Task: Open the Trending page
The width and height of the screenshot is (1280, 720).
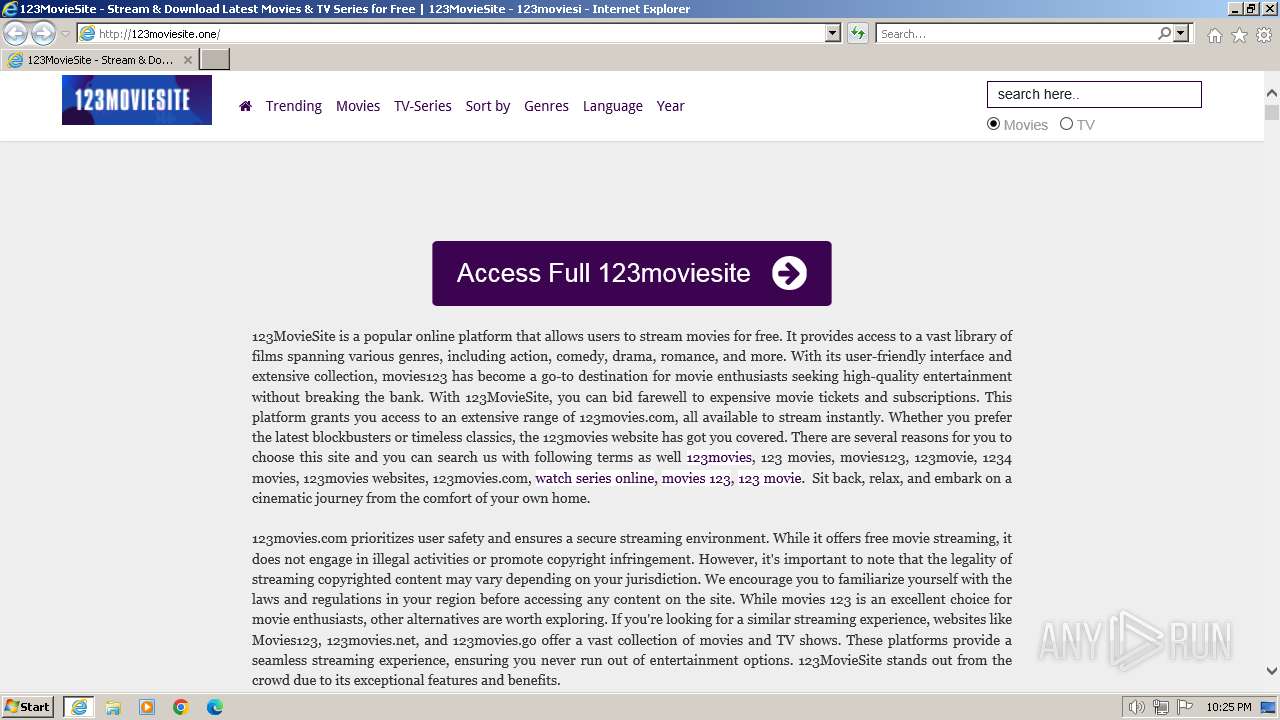Action: pos(294,106)
